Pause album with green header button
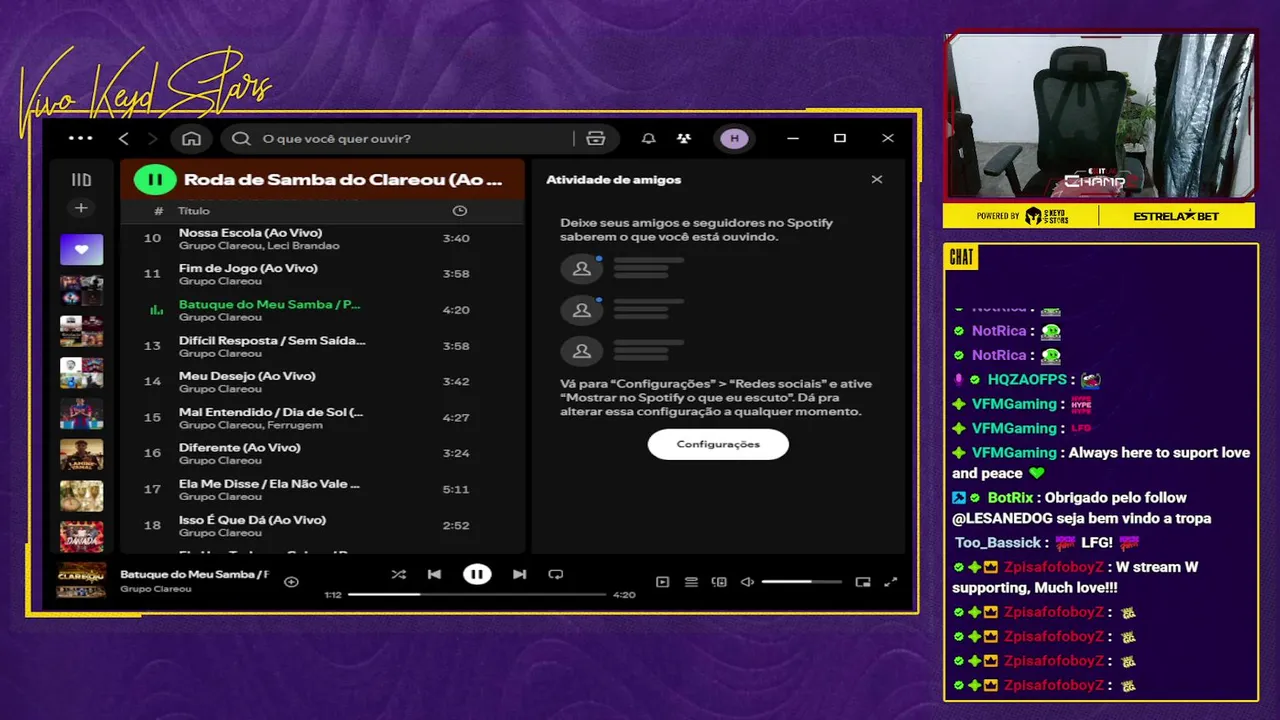Screen dimensions: 1280x720 click(x=154, y=180)
